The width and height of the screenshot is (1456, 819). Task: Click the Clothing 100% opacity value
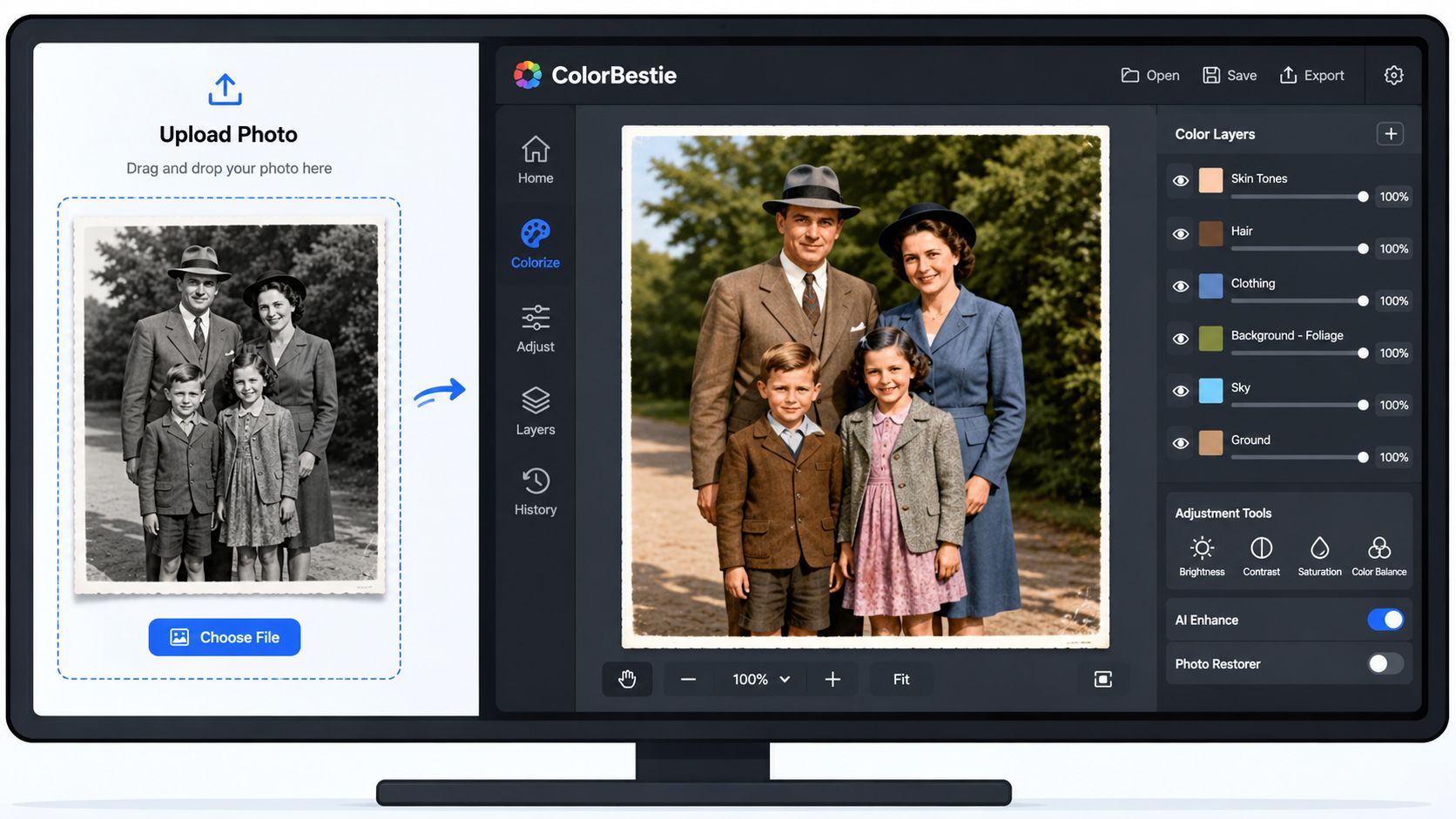[1393, 301]
